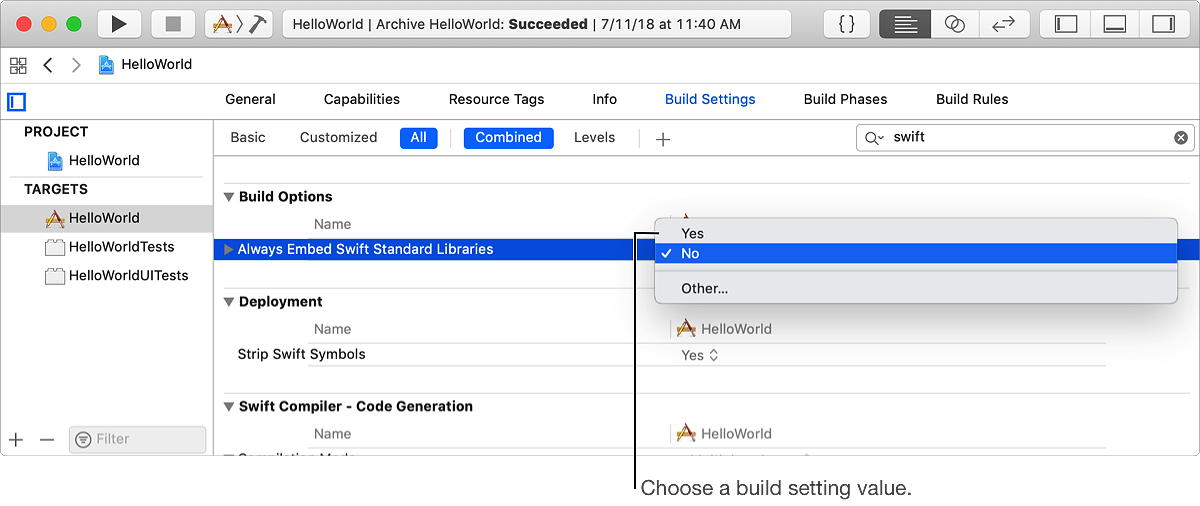Screen dimensions: 1200x506
Task: Stop the running build
Action: [173, 24]
